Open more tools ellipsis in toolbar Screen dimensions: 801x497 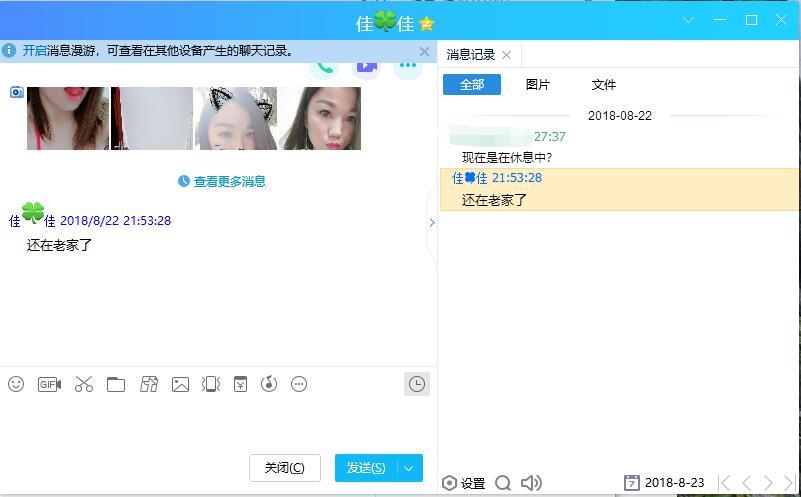(x=299, y=384)
